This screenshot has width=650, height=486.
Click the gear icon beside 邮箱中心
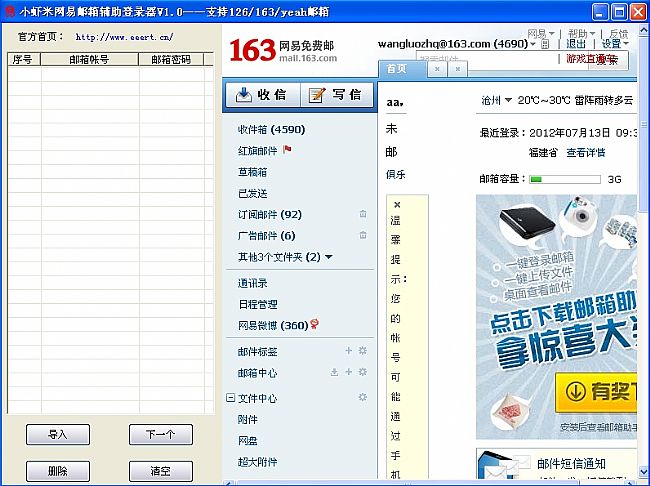pos(363,372)
